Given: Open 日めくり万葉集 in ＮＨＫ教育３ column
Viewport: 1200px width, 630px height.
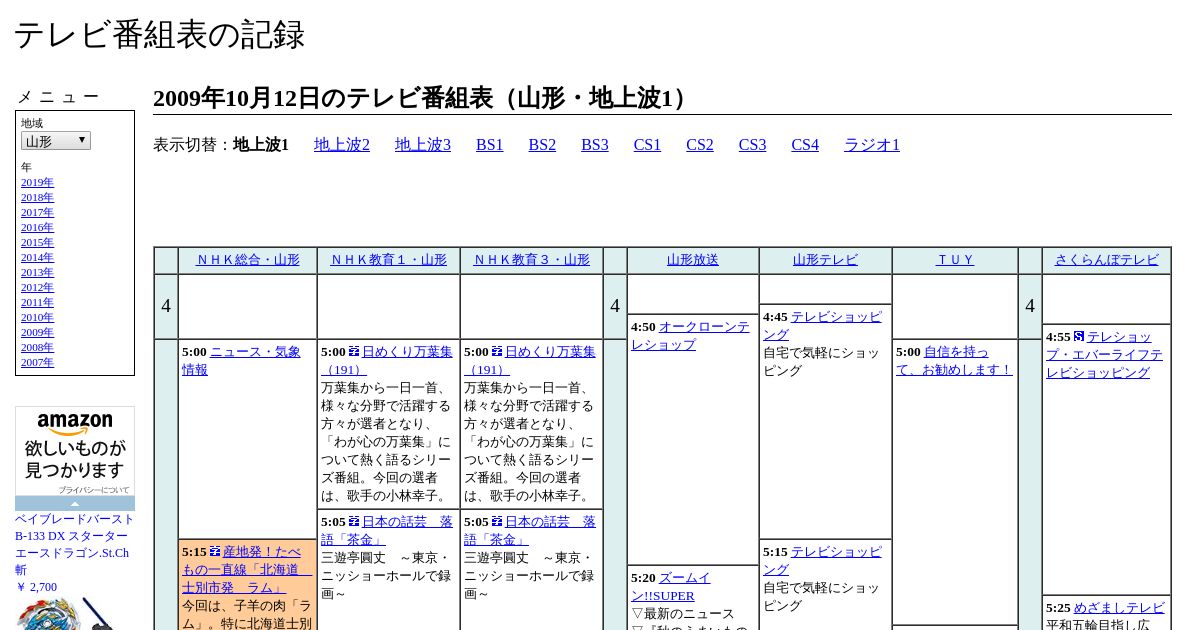Looking at the screenshot, I should click(x=530, y=361).
